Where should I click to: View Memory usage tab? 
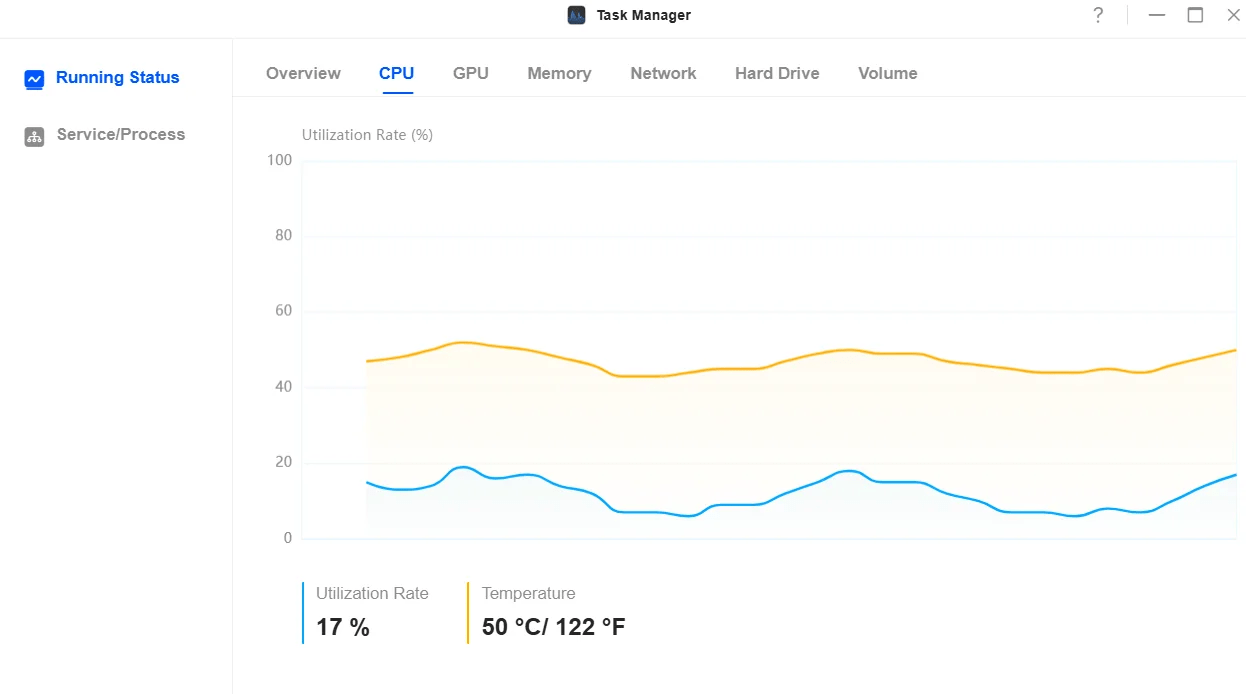pyautogui.click(x=559, y=73)
